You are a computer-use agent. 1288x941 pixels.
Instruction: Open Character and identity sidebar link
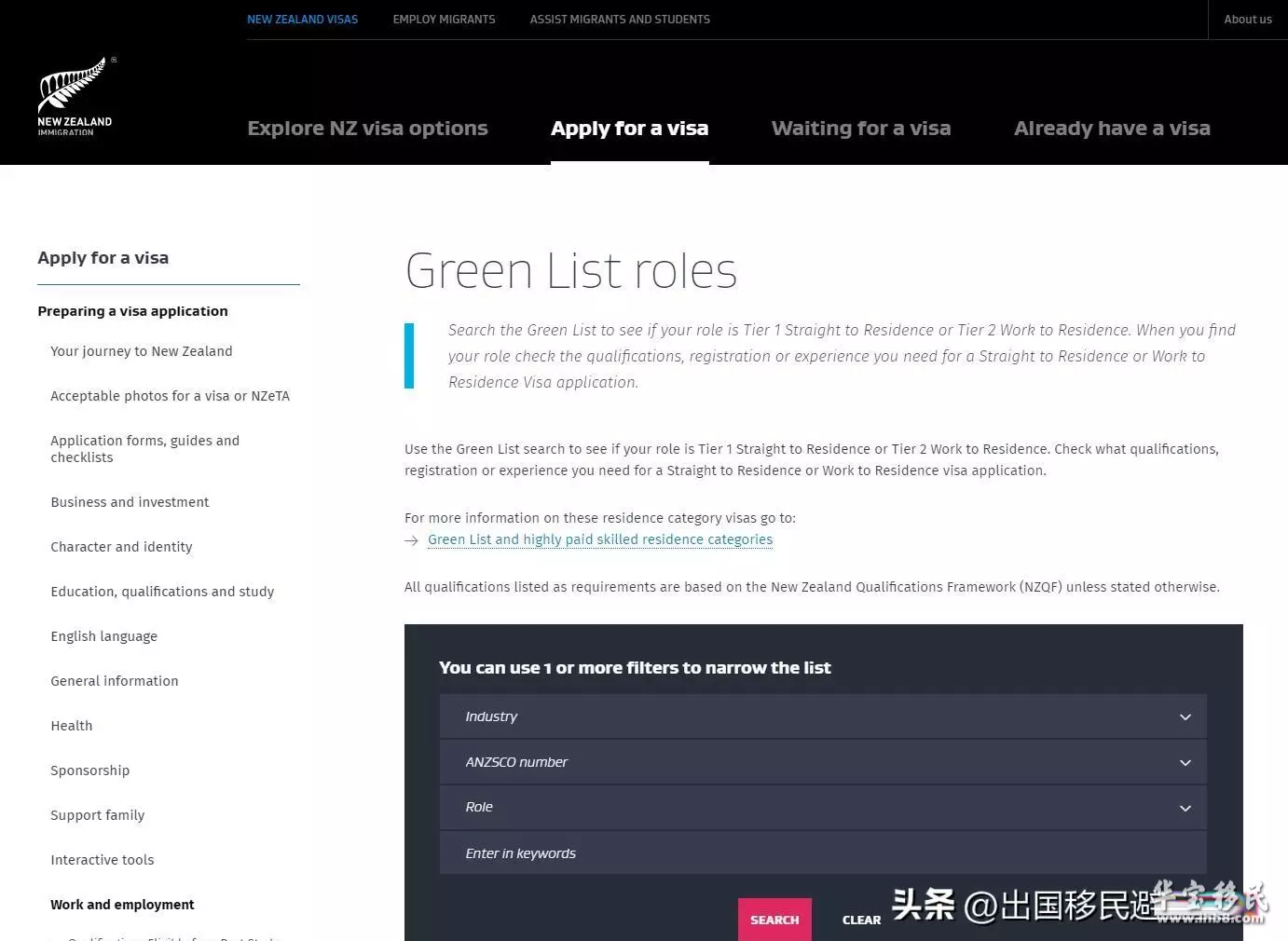point(121,547)
